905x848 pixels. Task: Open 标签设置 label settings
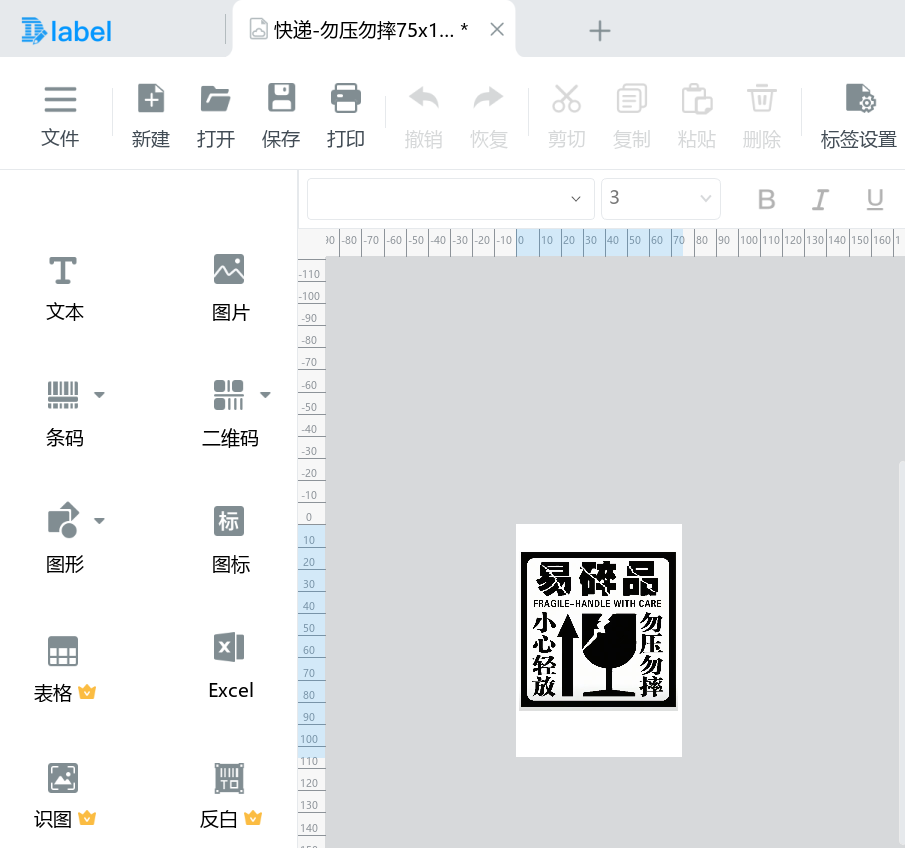pyautogui.click(x=858, y=113)
